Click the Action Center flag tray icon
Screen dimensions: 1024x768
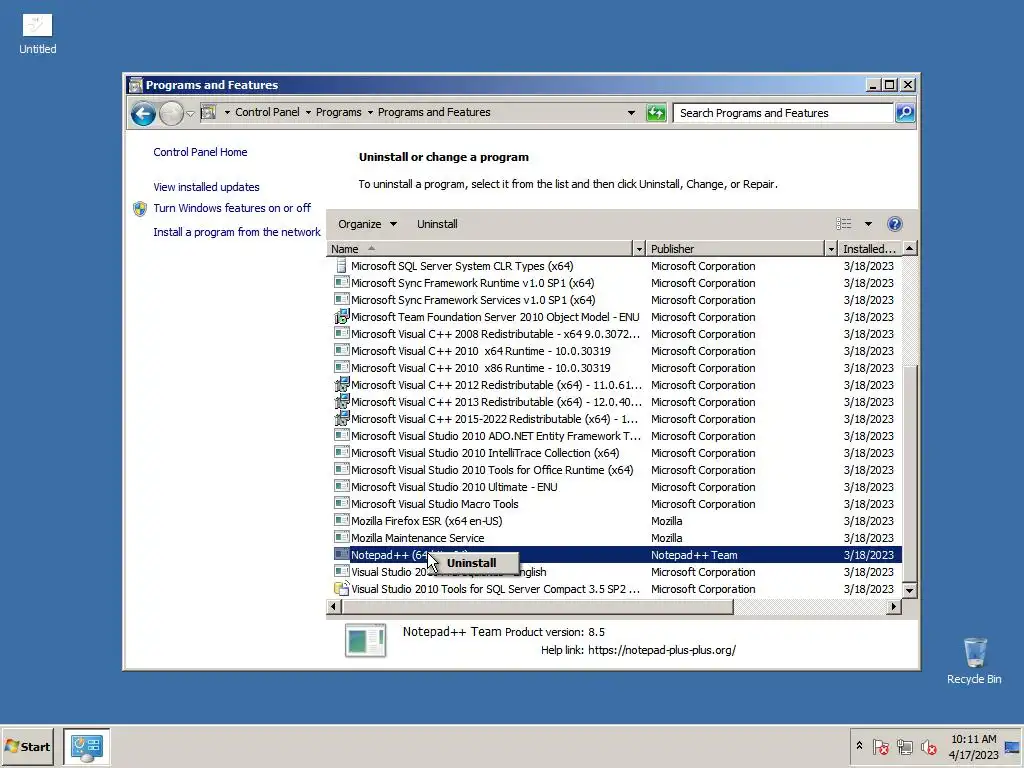[880, 746]
